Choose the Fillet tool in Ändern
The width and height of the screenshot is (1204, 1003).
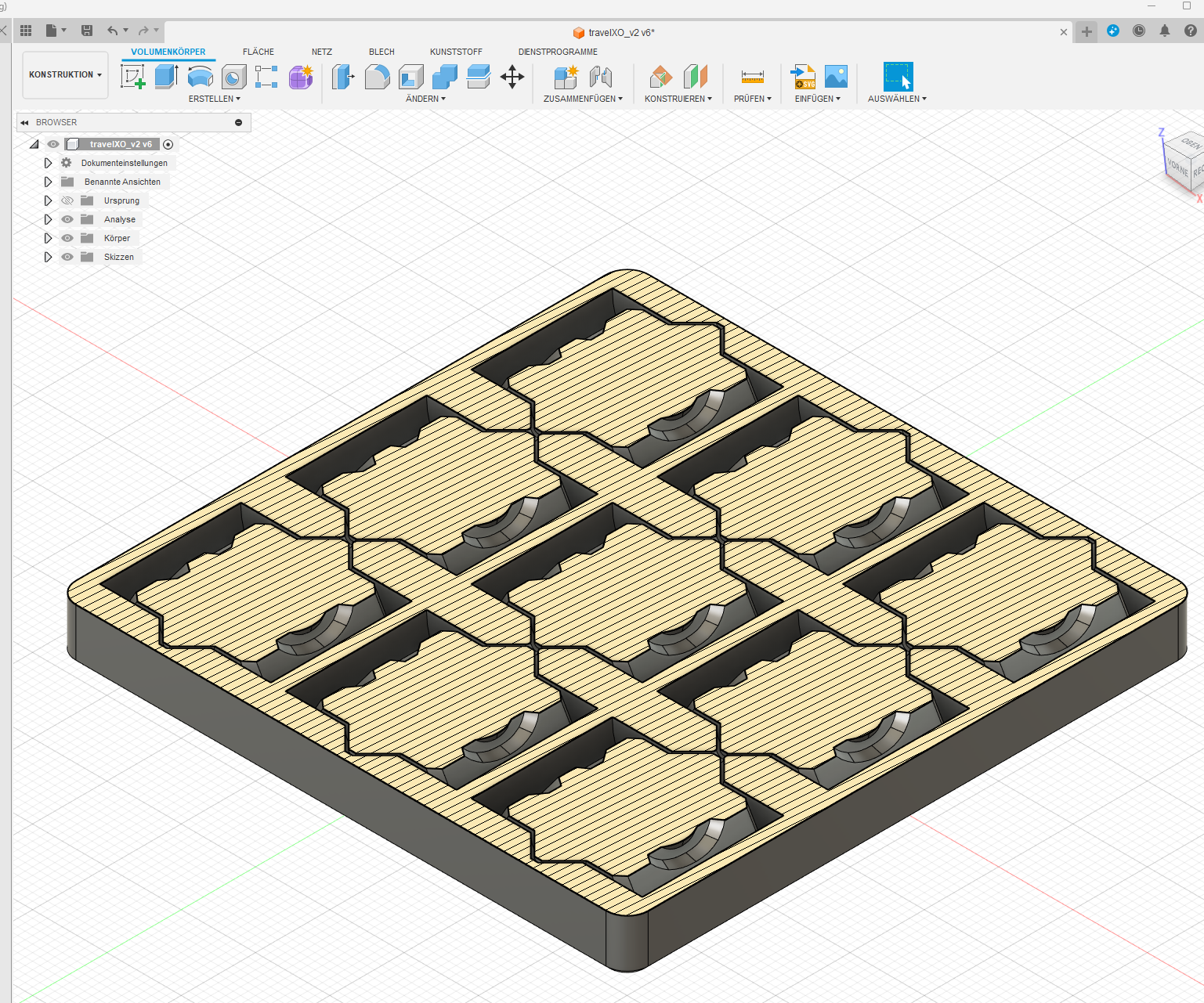(x=377, y=77)
